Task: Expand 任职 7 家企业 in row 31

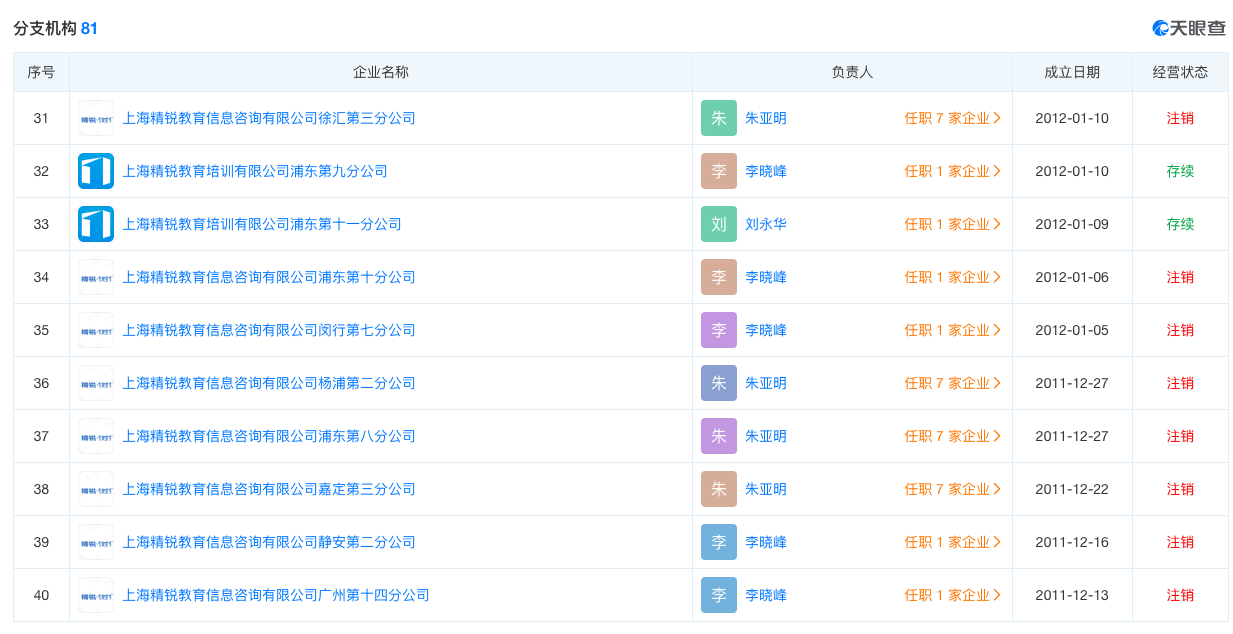Action: pyautogui.click(x=954, y=118)
